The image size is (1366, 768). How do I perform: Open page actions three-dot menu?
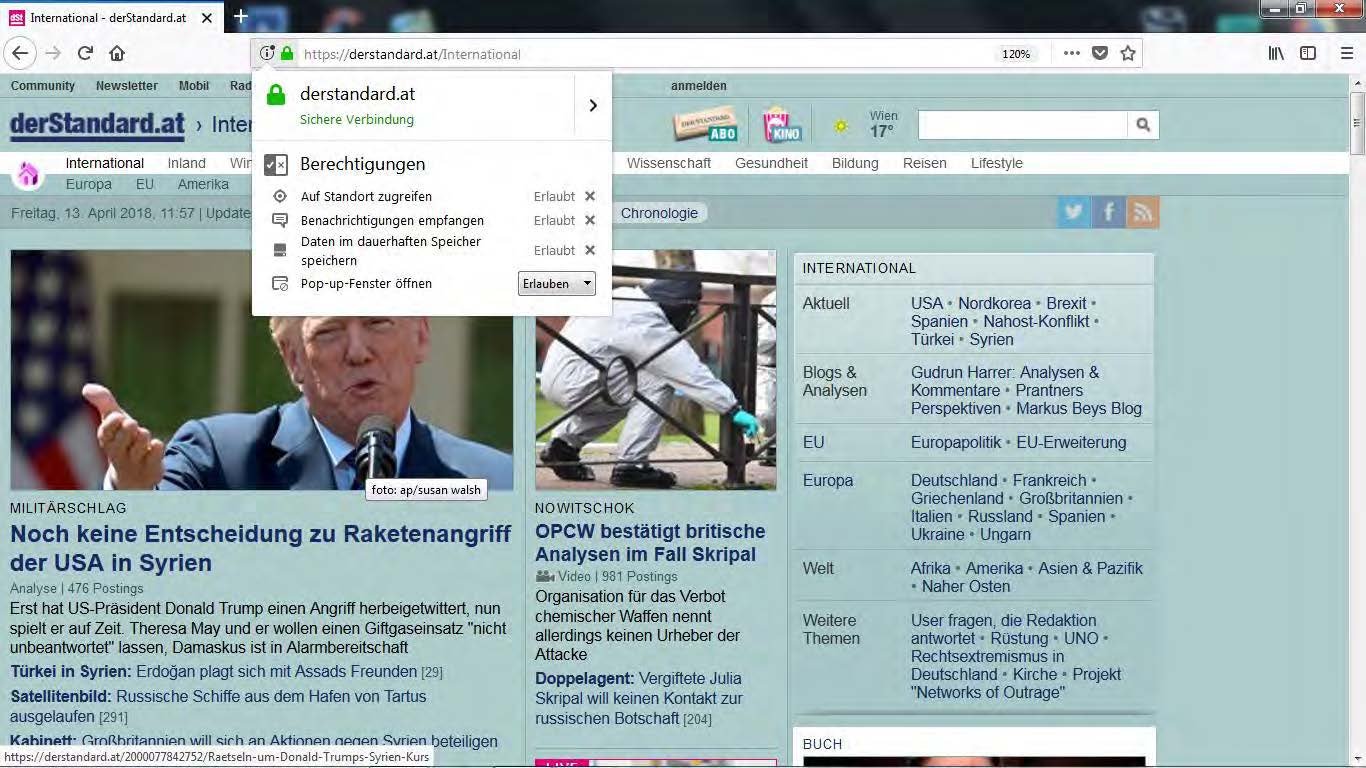coord(1071,54)
